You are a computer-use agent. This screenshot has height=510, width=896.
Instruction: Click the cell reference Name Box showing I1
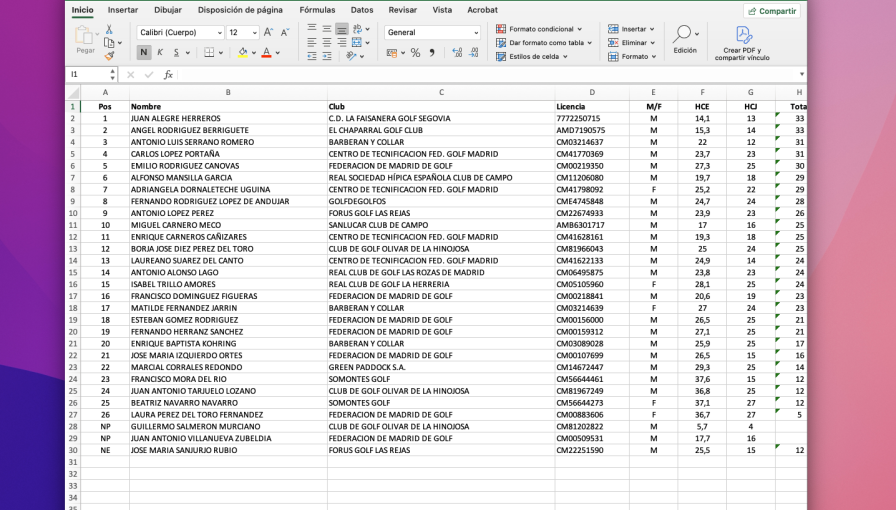pos(88,75)
